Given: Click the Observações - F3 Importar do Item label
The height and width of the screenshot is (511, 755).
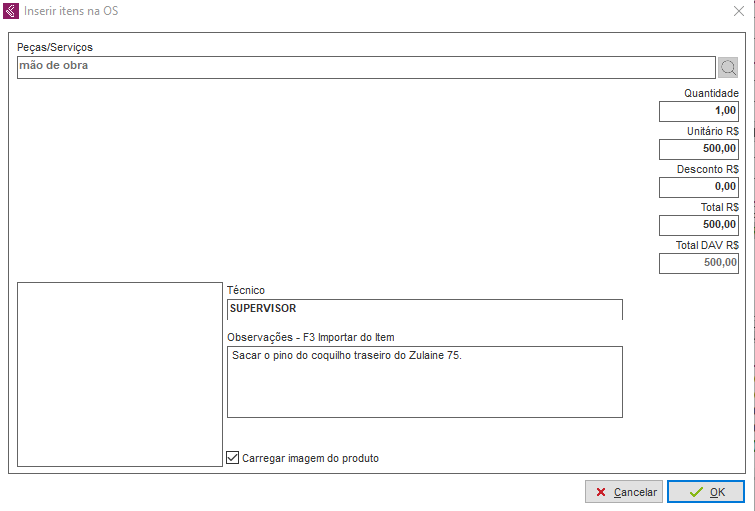Looking at the screenshot, I should pos(318,336).
